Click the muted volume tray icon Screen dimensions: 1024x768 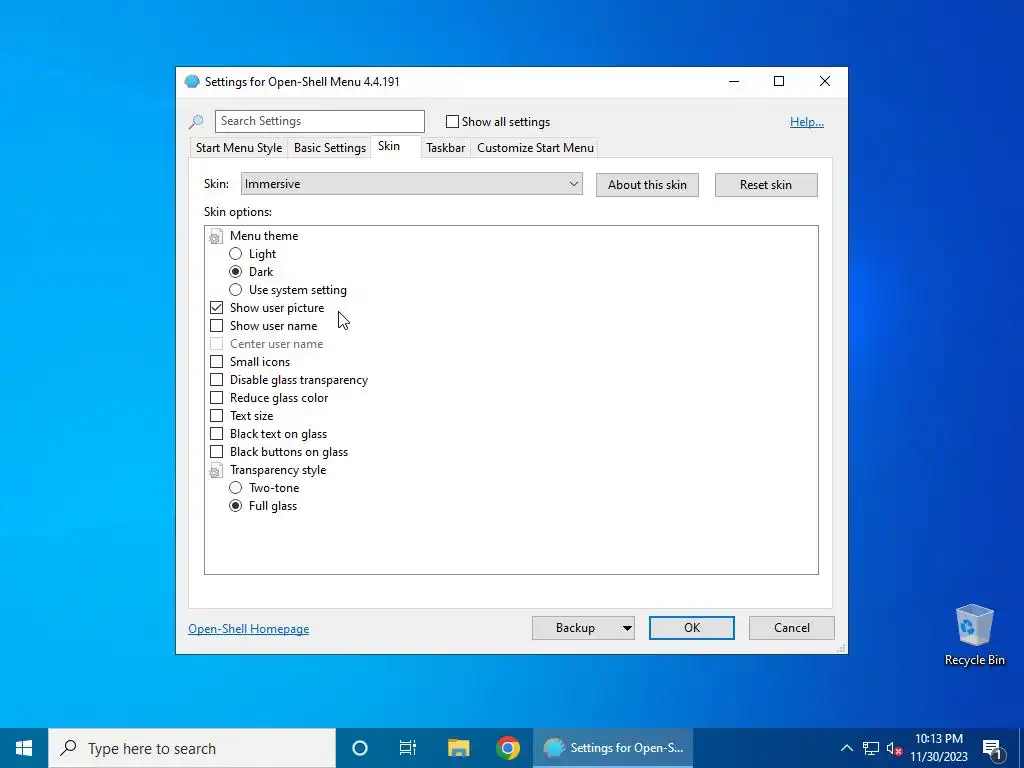point(894,748)
